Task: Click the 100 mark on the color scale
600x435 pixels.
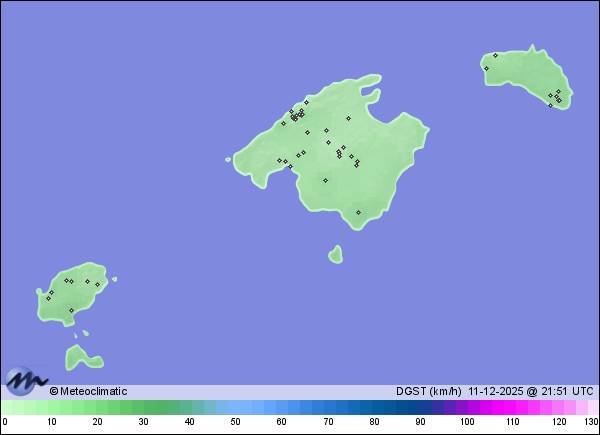Action: (x=467, y=422)
